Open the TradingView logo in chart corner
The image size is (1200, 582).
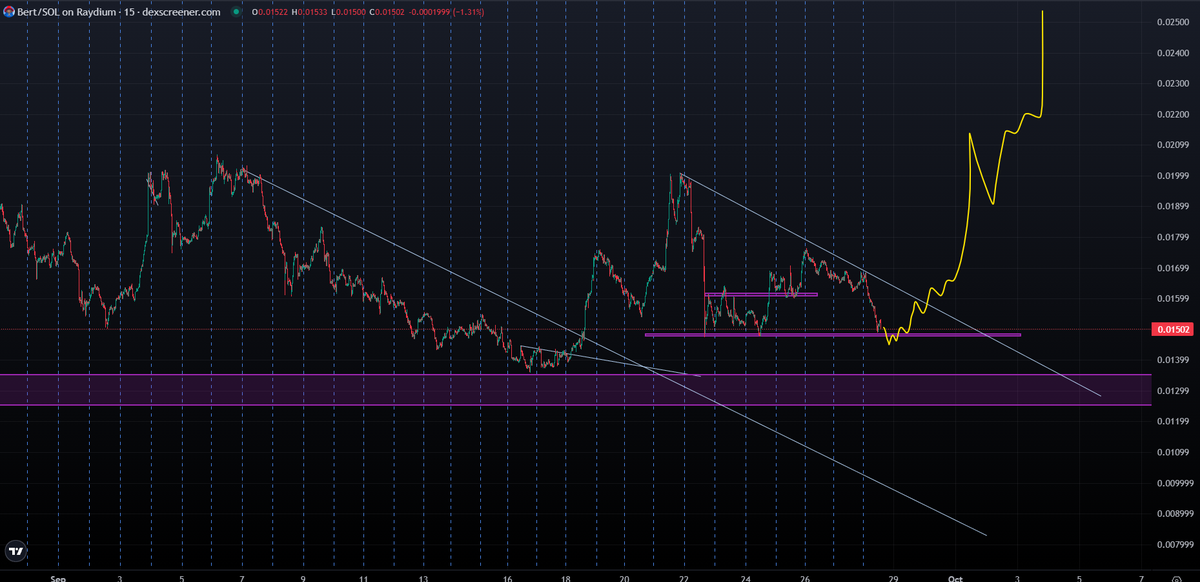click(15, 550)
